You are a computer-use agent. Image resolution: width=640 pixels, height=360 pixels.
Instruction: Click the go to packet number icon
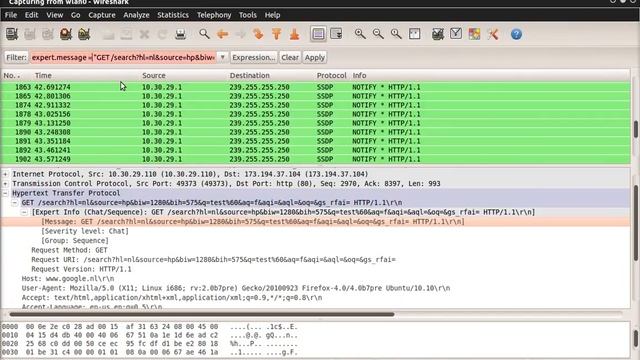(x=258, y=34)
